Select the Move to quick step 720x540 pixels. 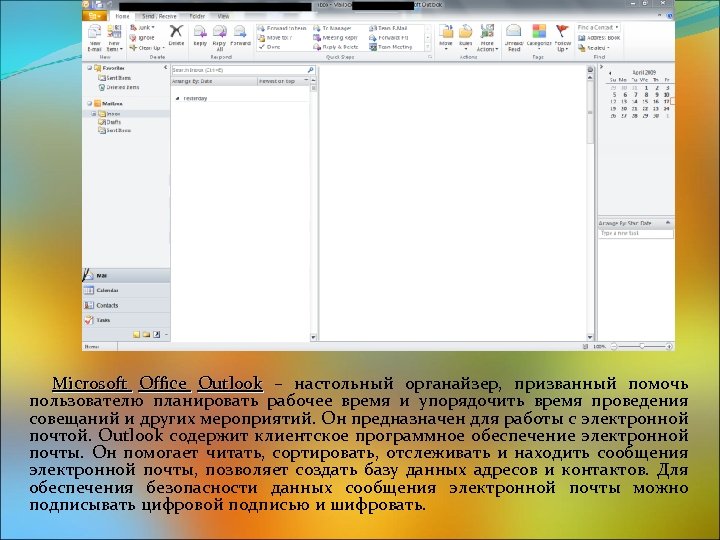[275, 38]
